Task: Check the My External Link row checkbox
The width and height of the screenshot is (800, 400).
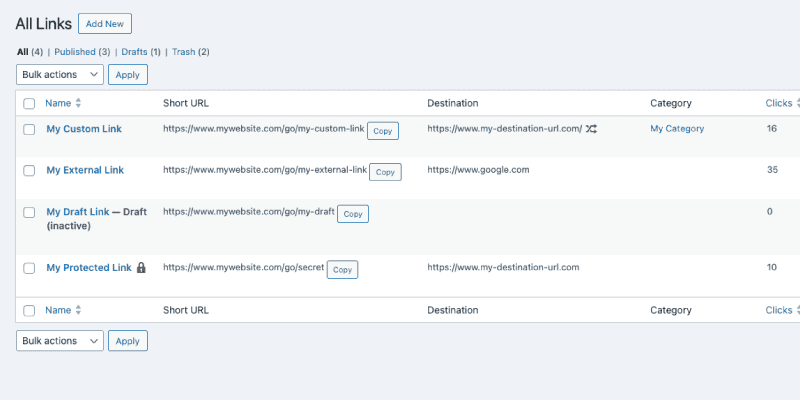Action: tap(29, 171)
